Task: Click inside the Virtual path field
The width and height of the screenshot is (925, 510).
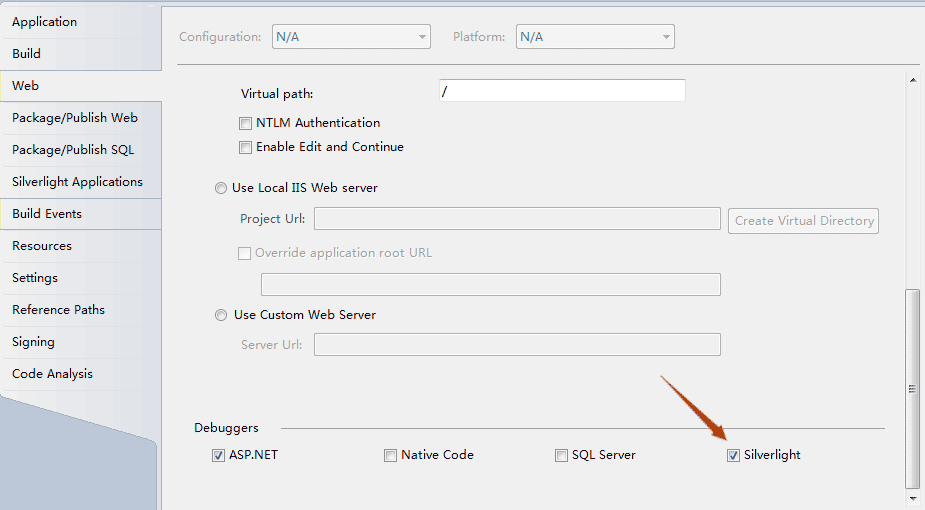Action: coord(562,91)
